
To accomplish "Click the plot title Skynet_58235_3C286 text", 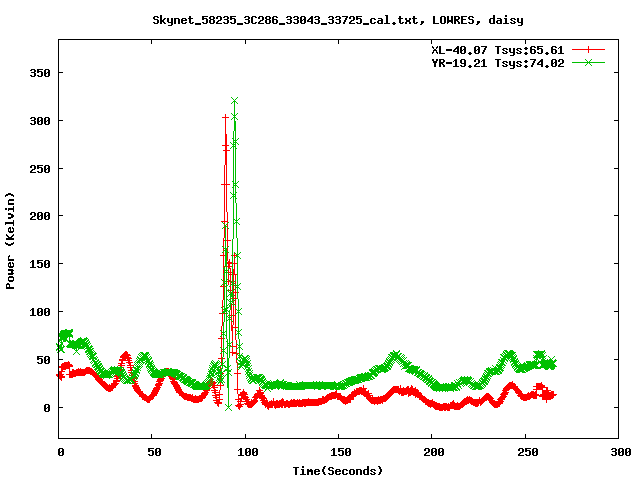I will click(338, 20).
